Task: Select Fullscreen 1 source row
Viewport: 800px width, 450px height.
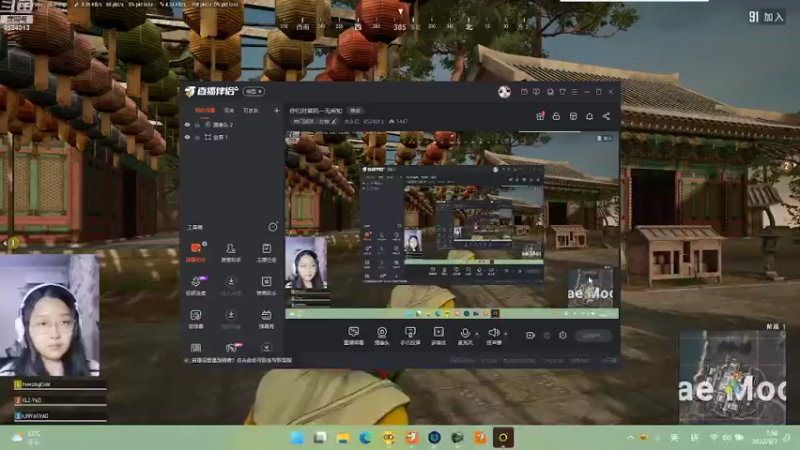Action: pos(232,137)
